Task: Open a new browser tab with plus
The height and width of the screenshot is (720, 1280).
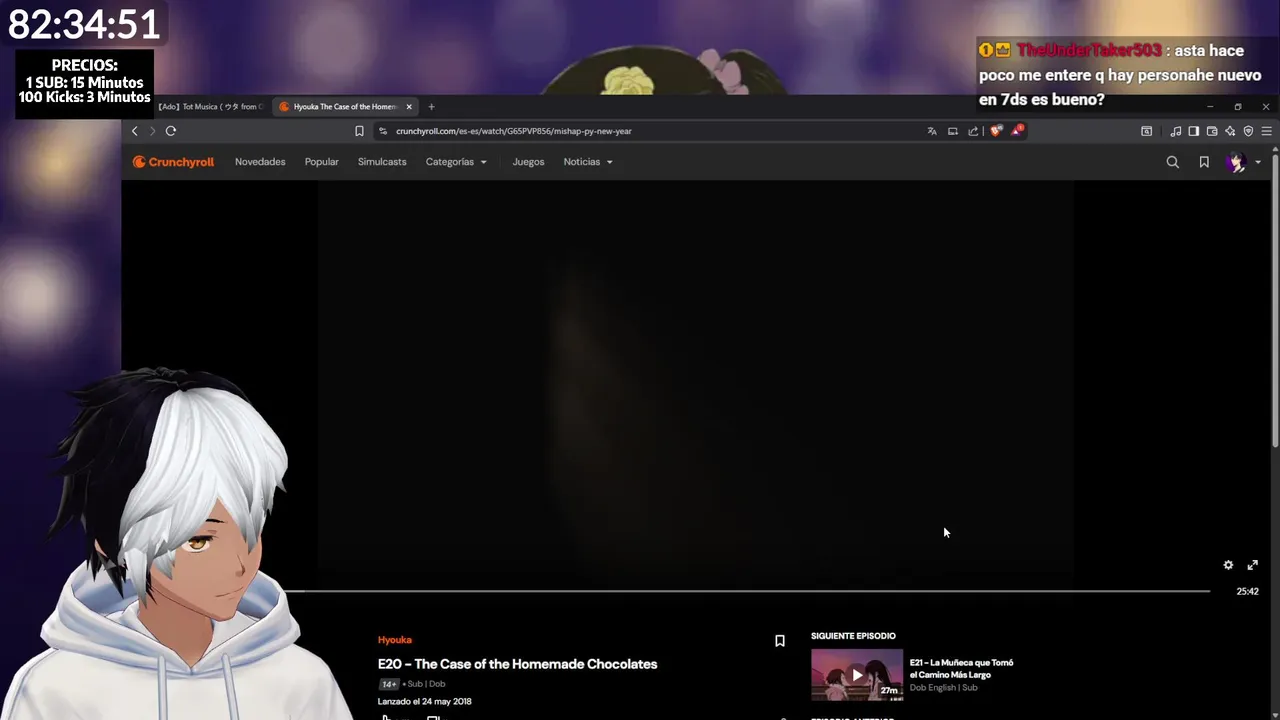Action: coord(431,106)
